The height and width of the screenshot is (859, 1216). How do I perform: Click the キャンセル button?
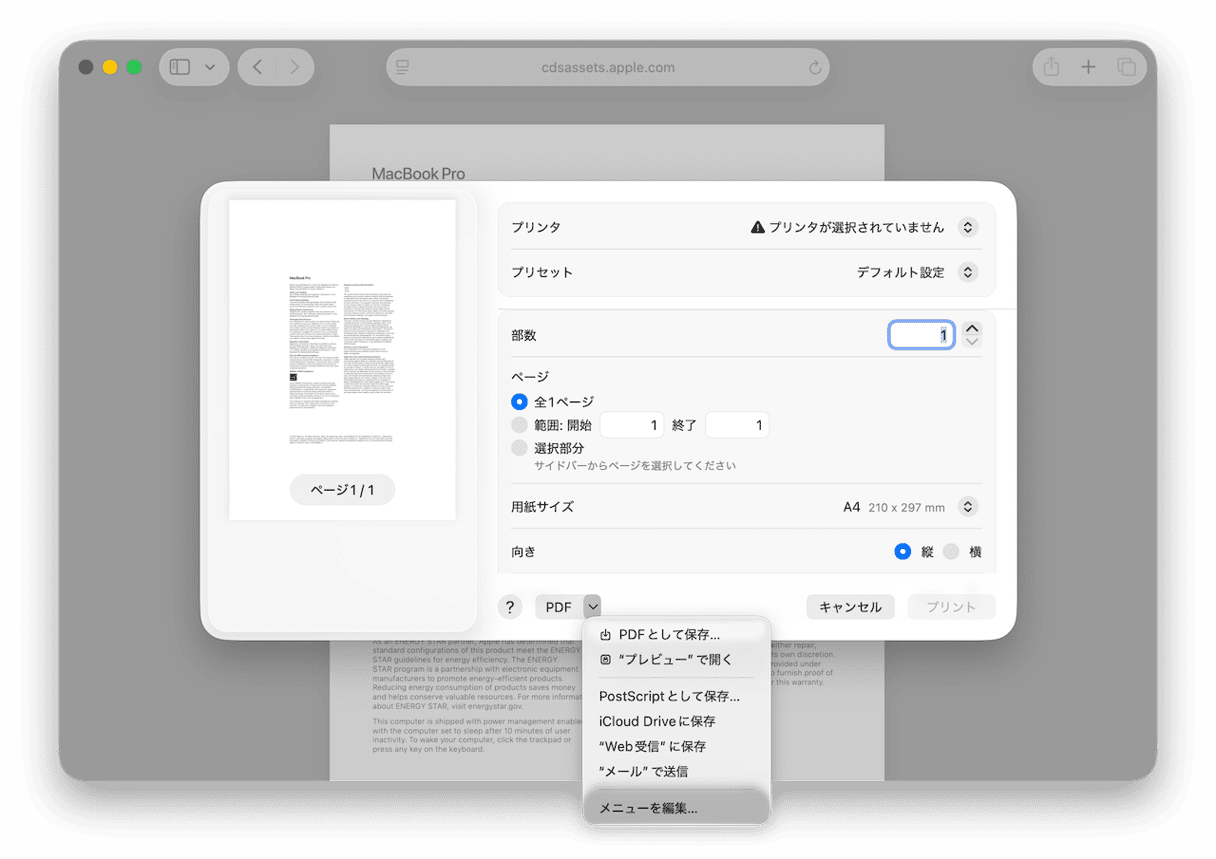click(850, 606)
